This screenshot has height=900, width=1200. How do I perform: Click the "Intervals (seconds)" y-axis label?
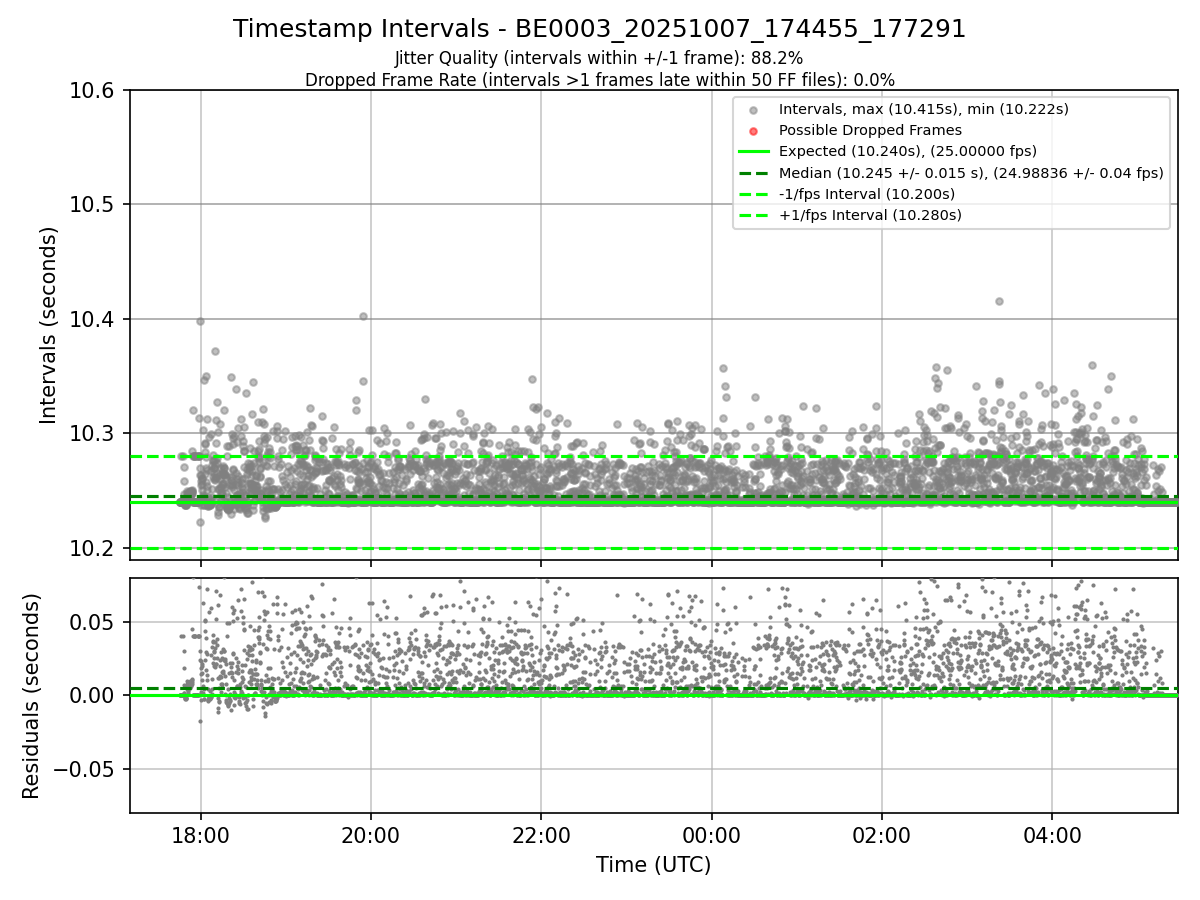pyautogui.click(x=49, y=325)
